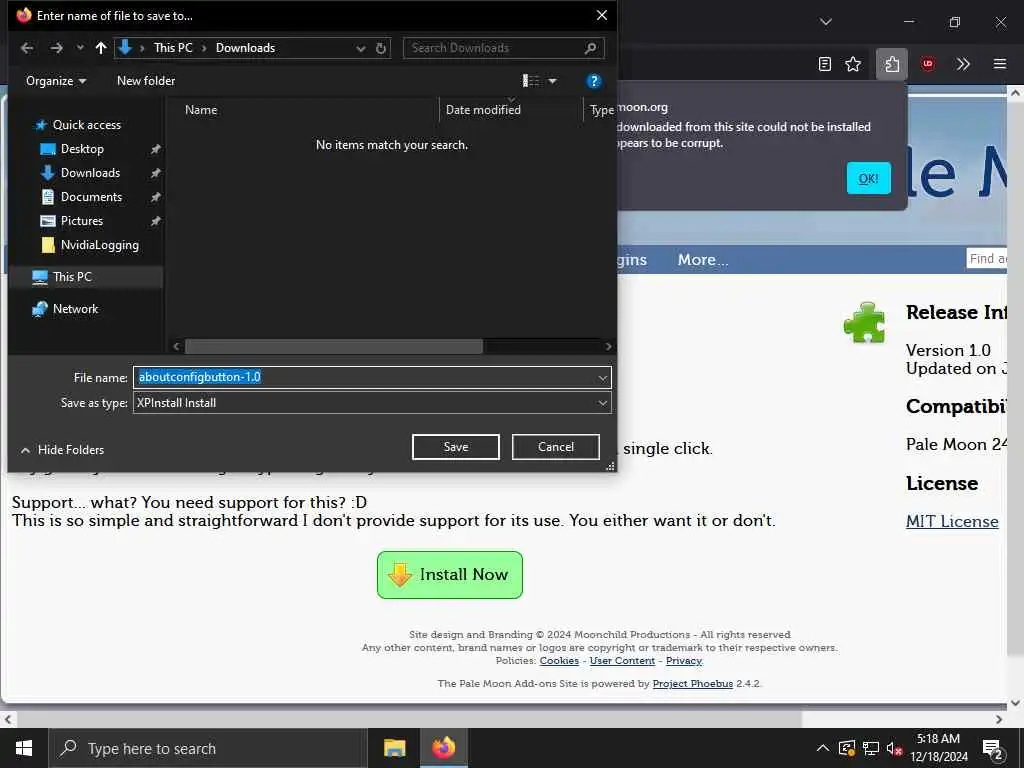Viewport: 1024px width, 768px height.
Task: Go forward in the save dialog
Action: (x=56, y=48)
